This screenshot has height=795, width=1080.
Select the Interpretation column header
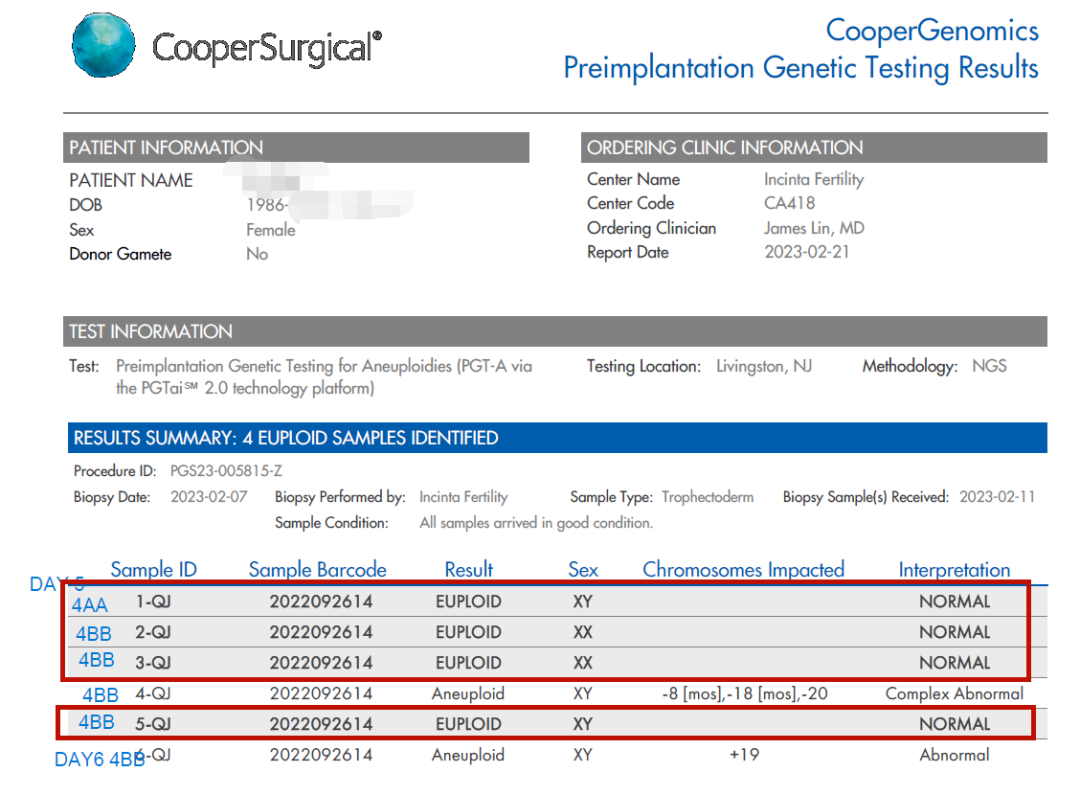tap(954, 570)
